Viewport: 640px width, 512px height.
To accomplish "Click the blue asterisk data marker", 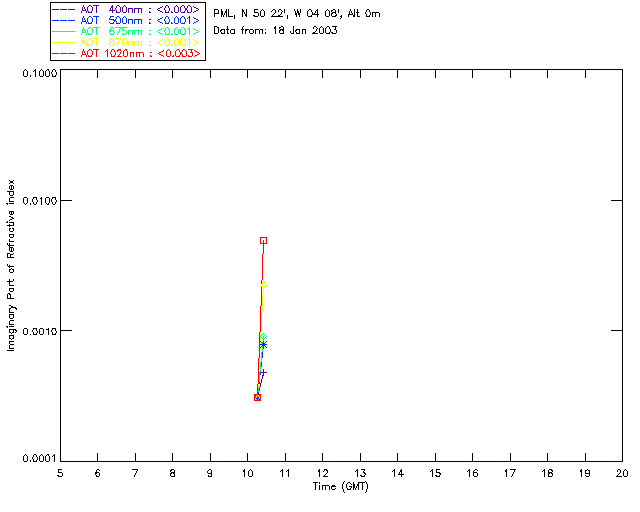I will 264,345.
